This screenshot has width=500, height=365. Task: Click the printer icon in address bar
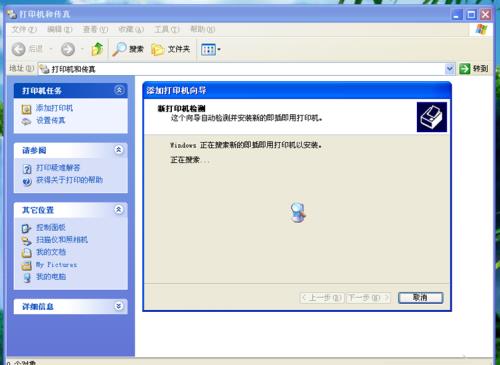coord(44,69)
